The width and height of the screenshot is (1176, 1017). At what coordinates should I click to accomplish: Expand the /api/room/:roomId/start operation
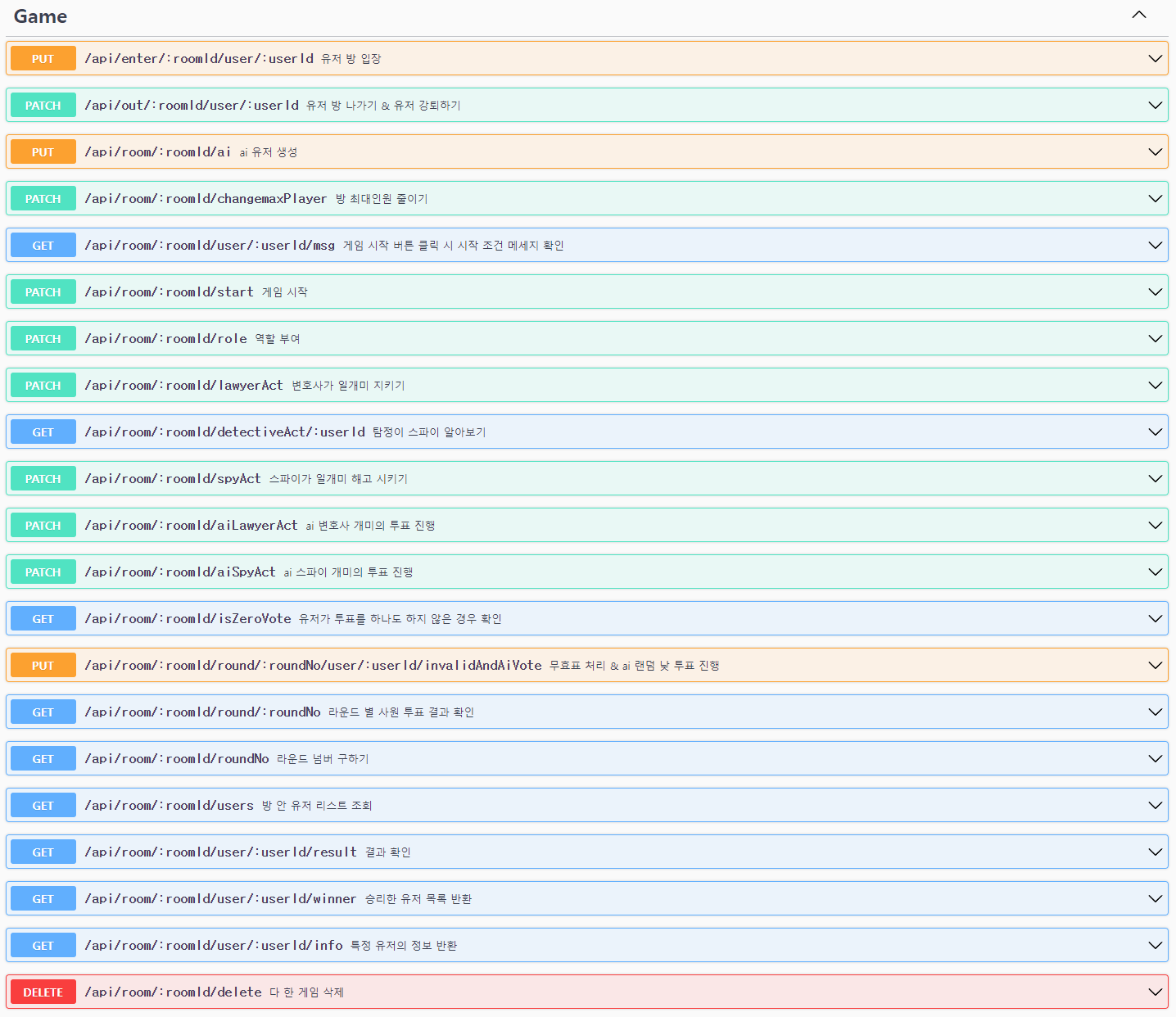point(1155,292)
